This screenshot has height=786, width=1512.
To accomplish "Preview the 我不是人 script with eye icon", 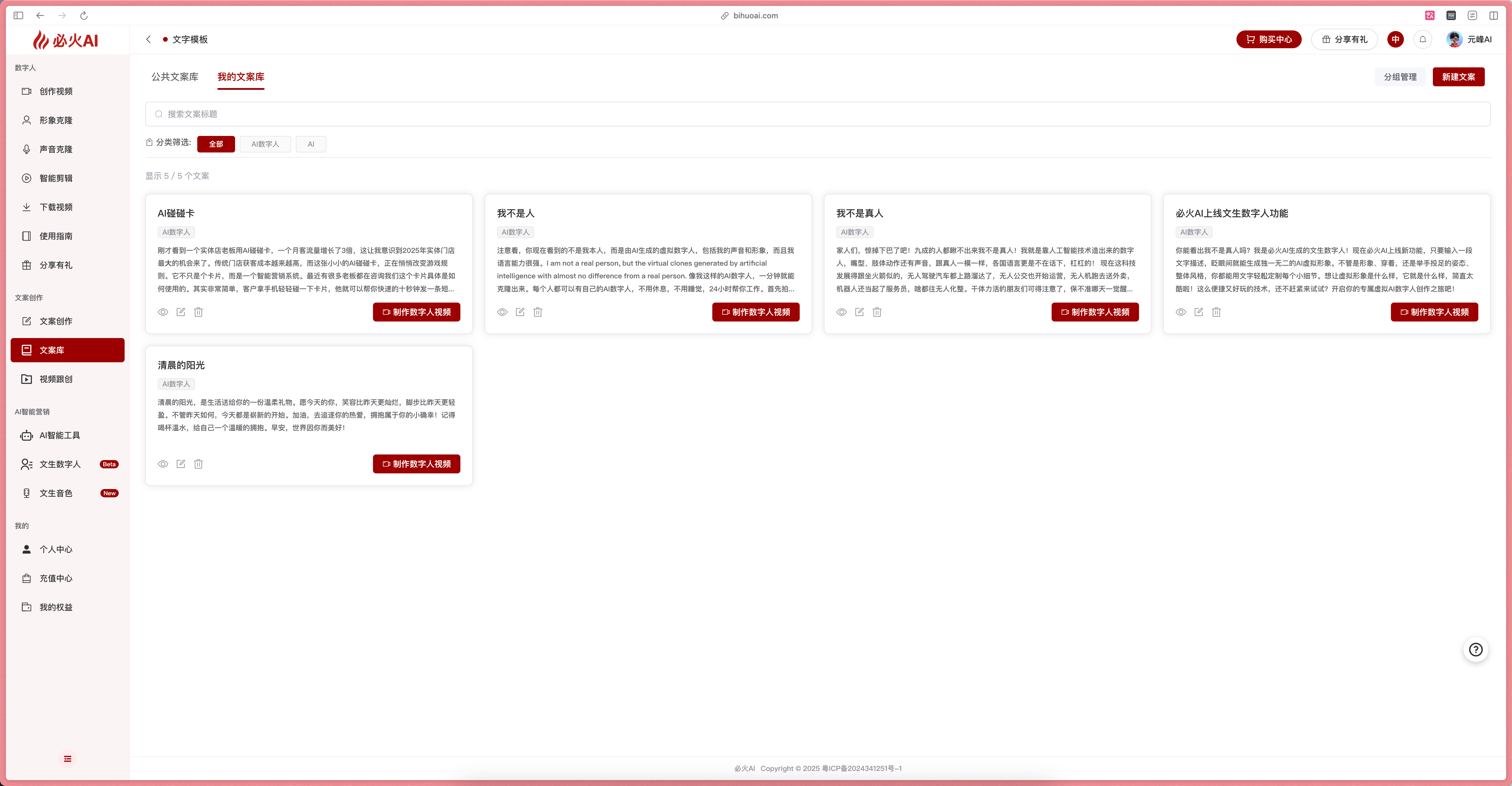I will click(x=502, y=312).
